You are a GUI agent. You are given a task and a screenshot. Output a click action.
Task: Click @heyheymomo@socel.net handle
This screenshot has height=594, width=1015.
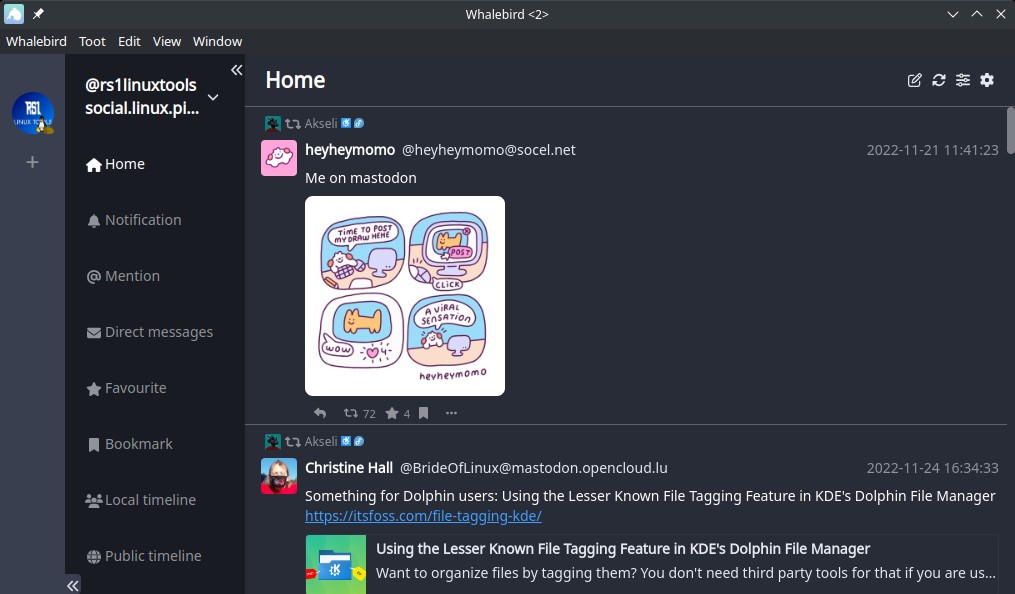click(489, 150)
